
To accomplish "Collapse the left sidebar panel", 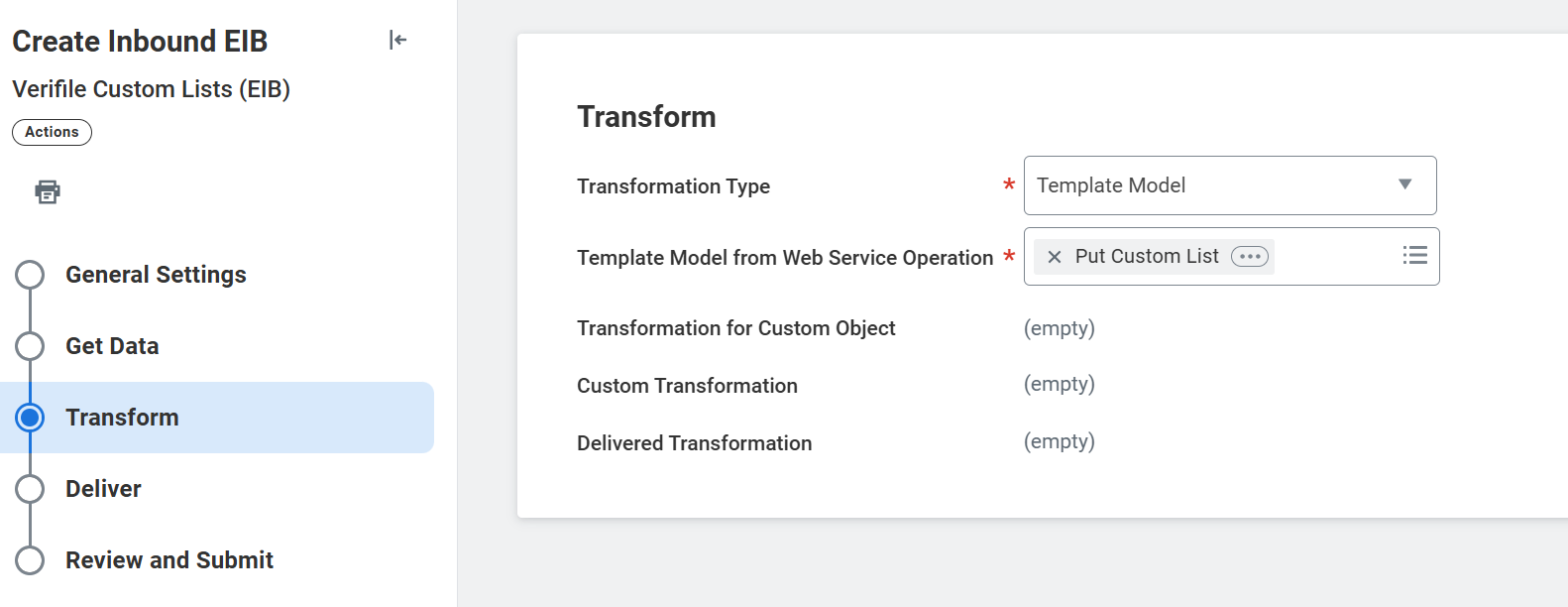I will pyautogui.click(x=397, y=40).
